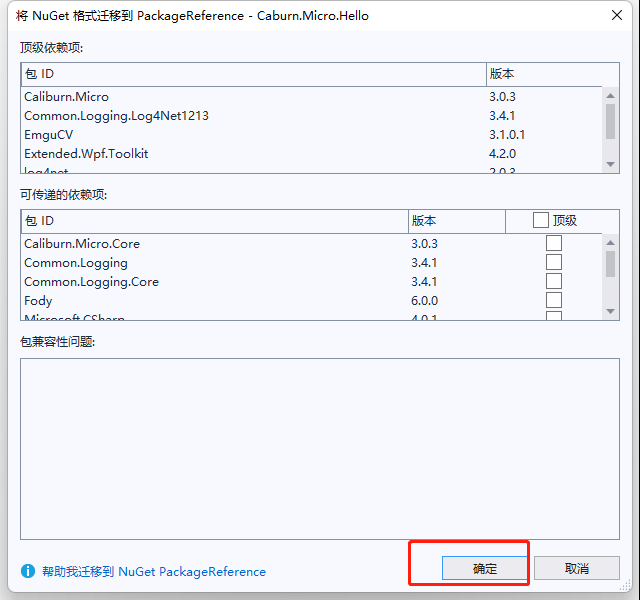This screenshot has width=640, height=600.
Task: Click scroll-down arrow of top-level dependencies list
Action: tap(611, 164)
